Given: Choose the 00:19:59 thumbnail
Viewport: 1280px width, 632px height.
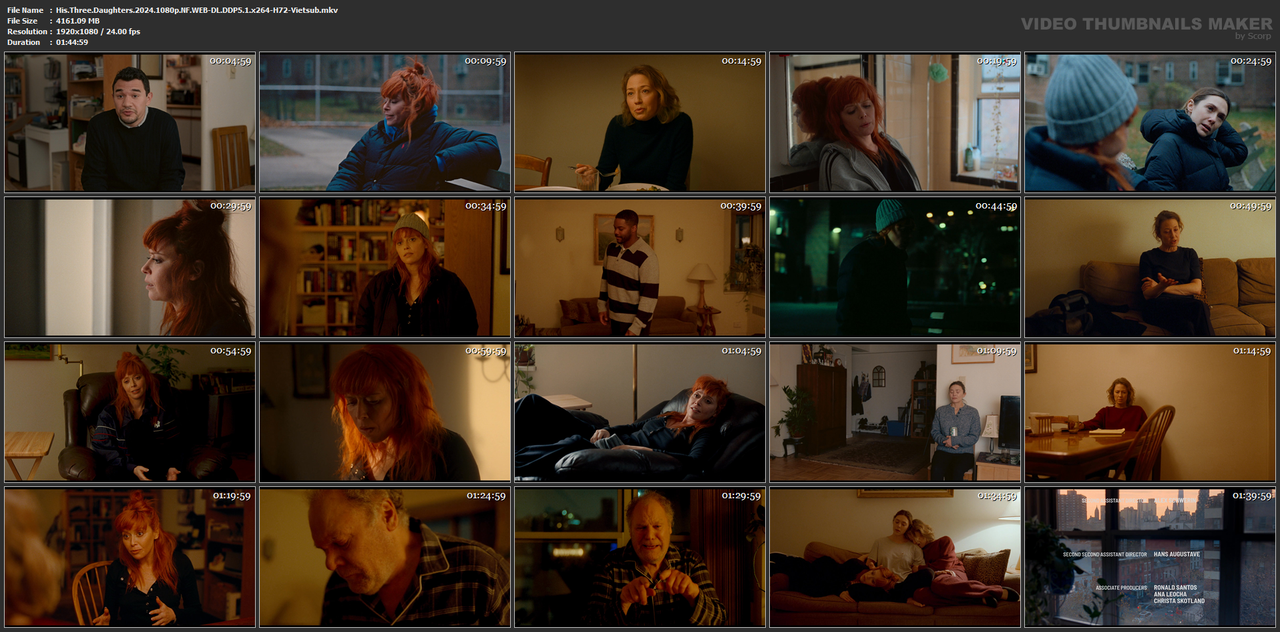Looking at the screenshot, I should coord(895,122).
